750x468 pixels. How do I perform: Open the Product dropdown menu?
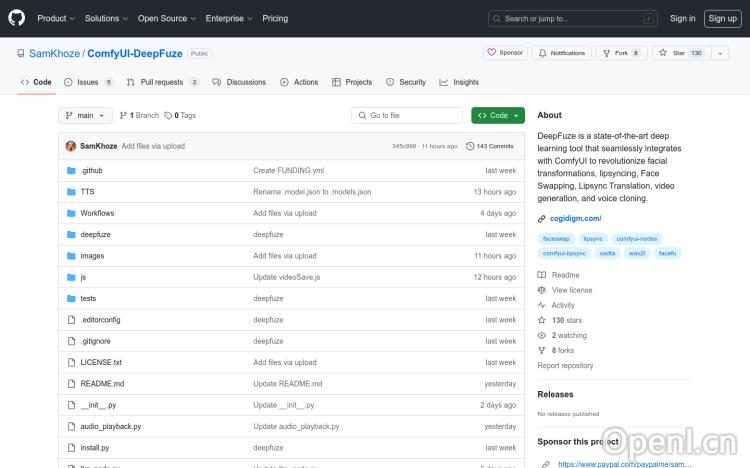[55, 18]
